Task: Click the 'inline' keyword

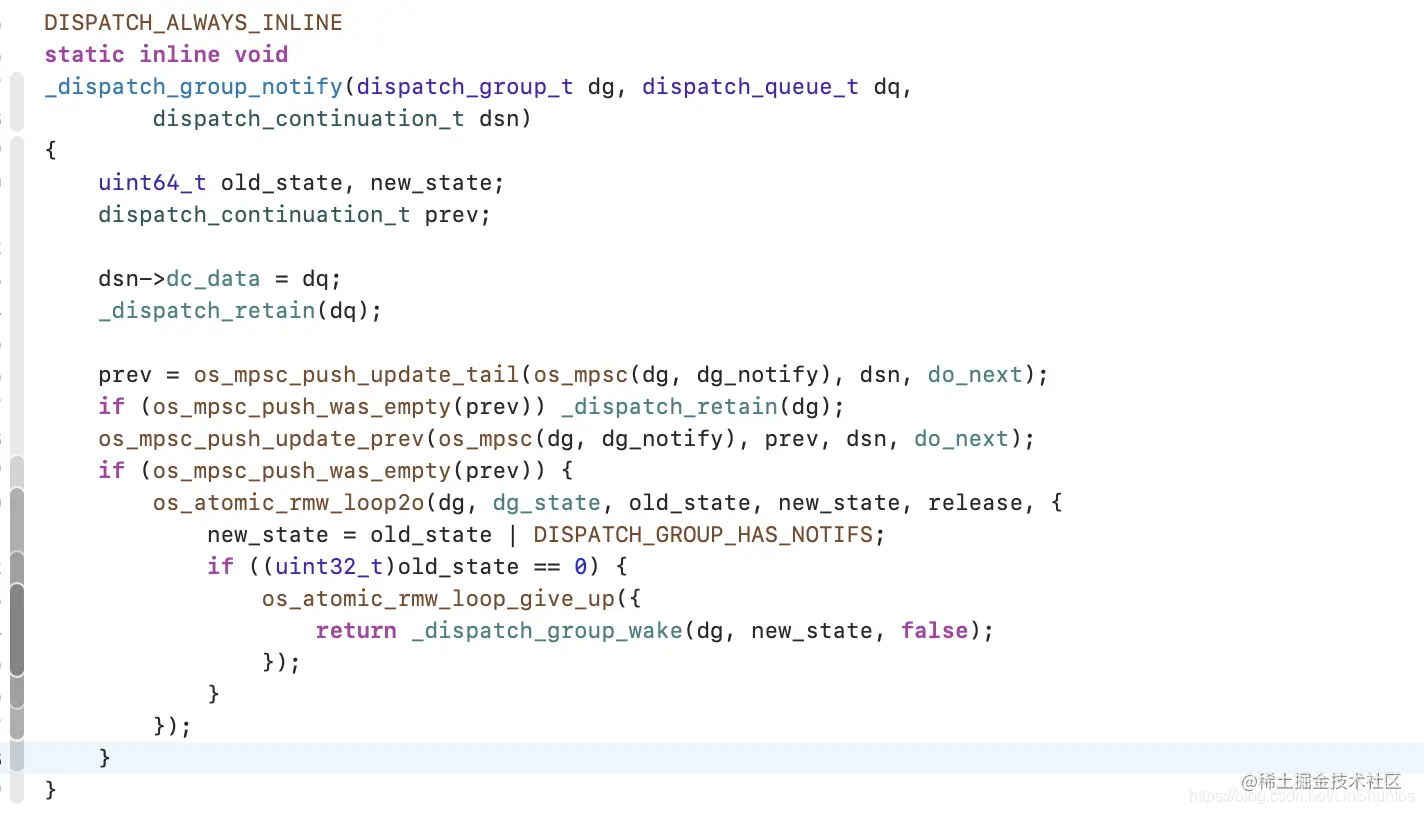Action: (x=180, y=54)
